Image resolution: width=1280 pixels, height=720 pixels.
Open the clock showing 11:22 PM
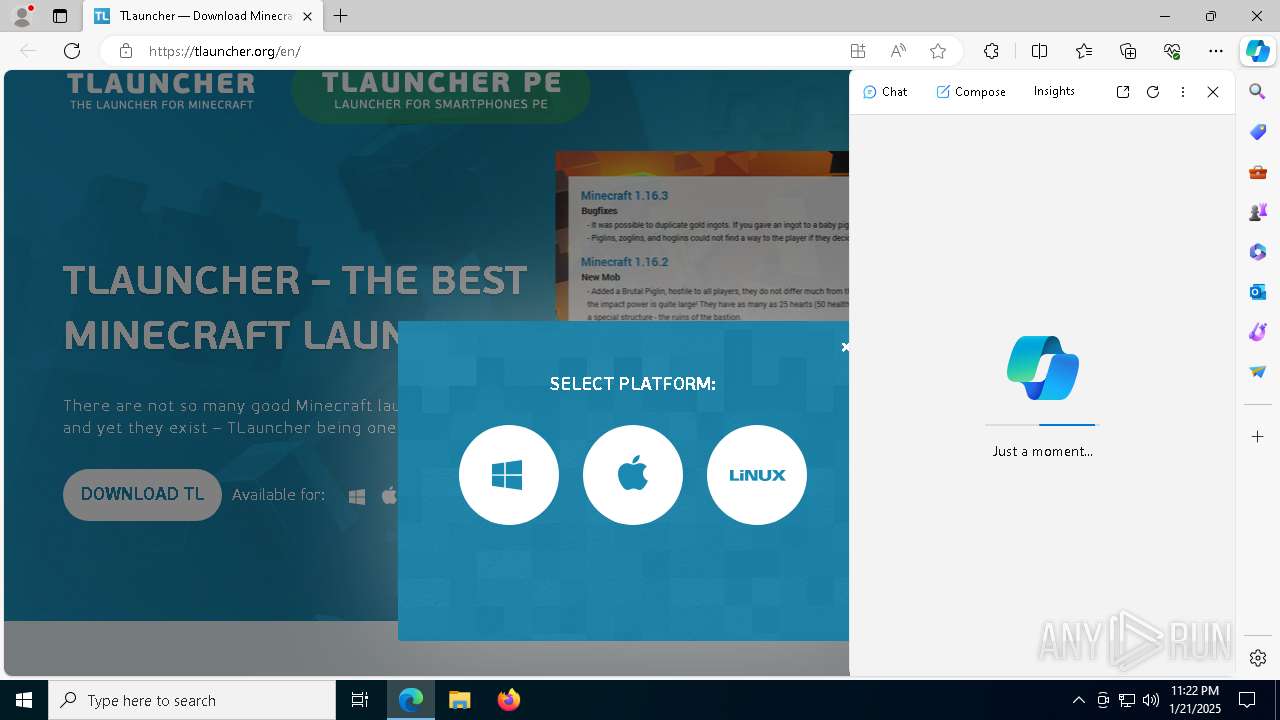(1195, 700)
